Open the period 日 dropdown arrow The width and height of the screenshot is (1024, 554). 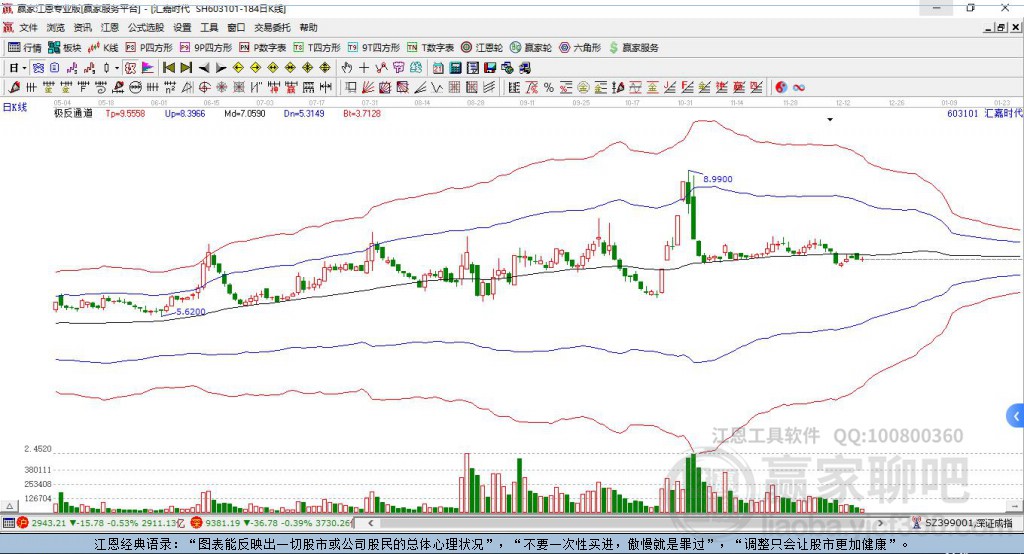[x=24, y=68]
